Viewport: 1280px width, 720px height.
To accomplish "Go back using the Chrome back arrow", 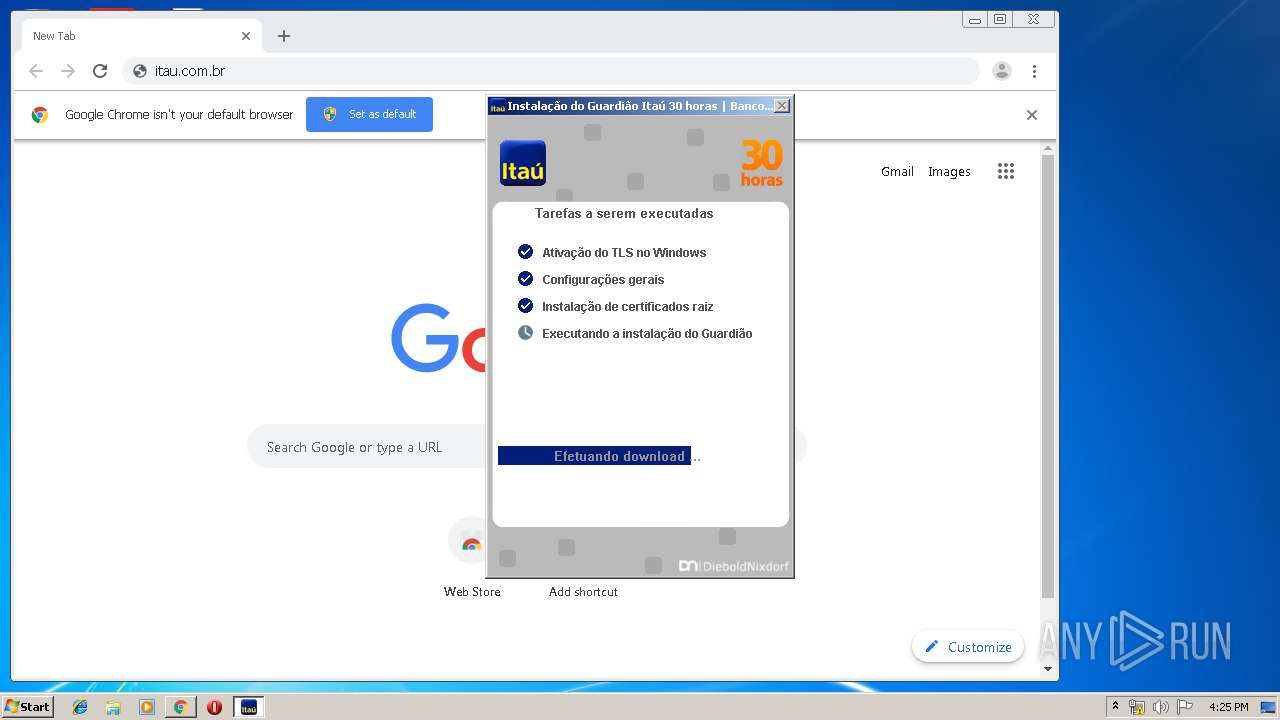I will 36,71.
